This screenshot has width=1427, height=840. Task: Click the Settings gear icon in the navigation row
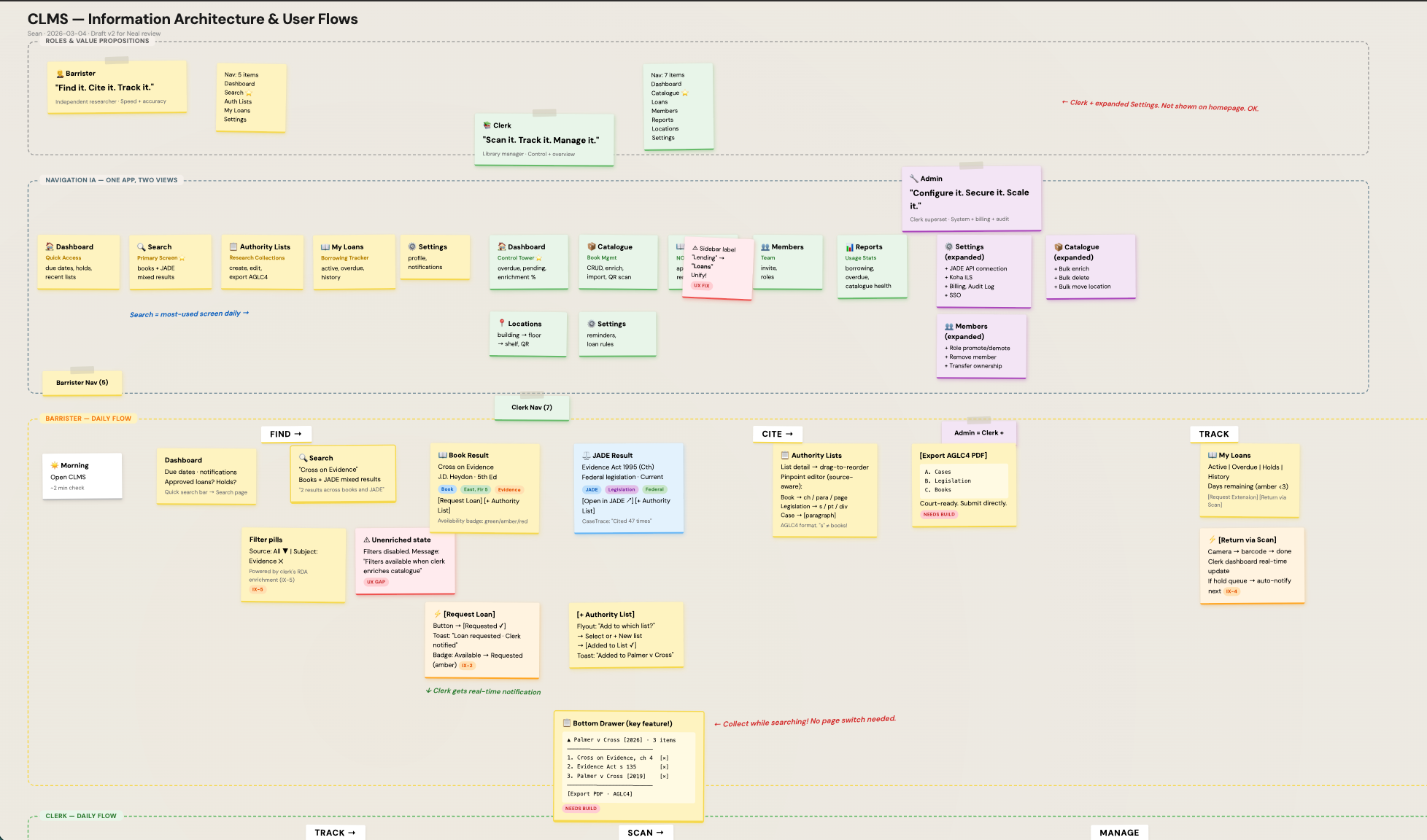(x=412, y=246)
